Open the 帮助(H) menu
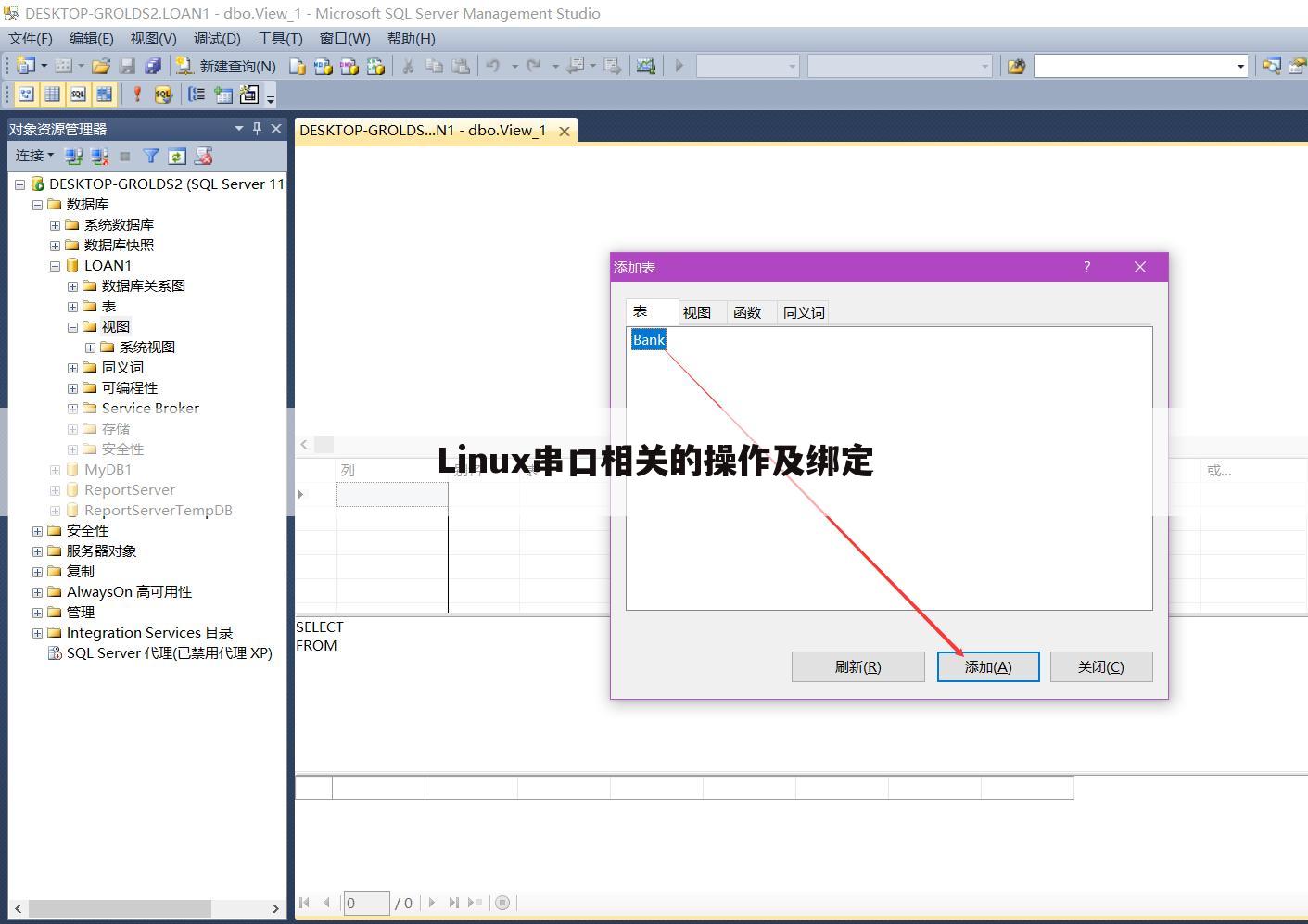 (411, 38)
